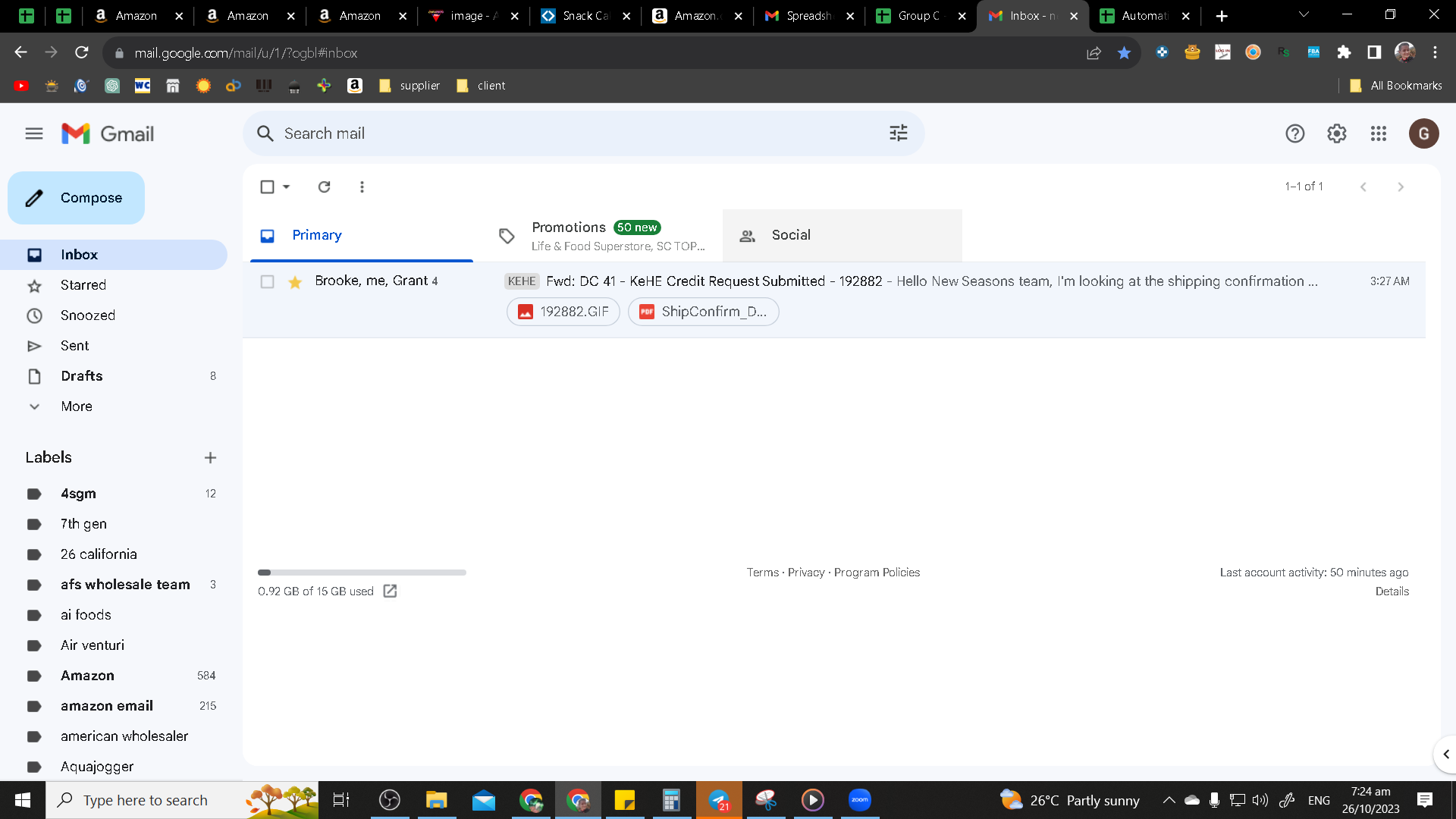Open the Amazon bookmark icon in bookmarks bar
The image size is (1456, 819).
point(355,86)
